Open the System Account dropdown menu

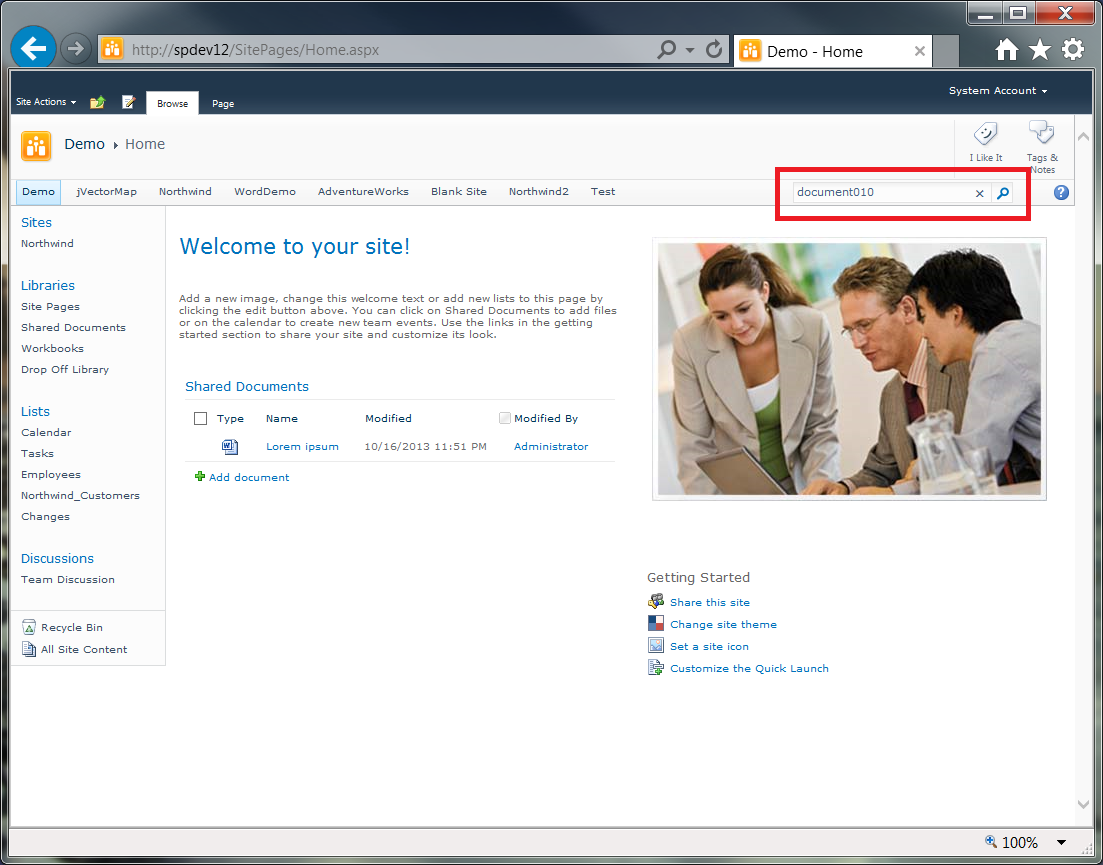tap(997, 91)
